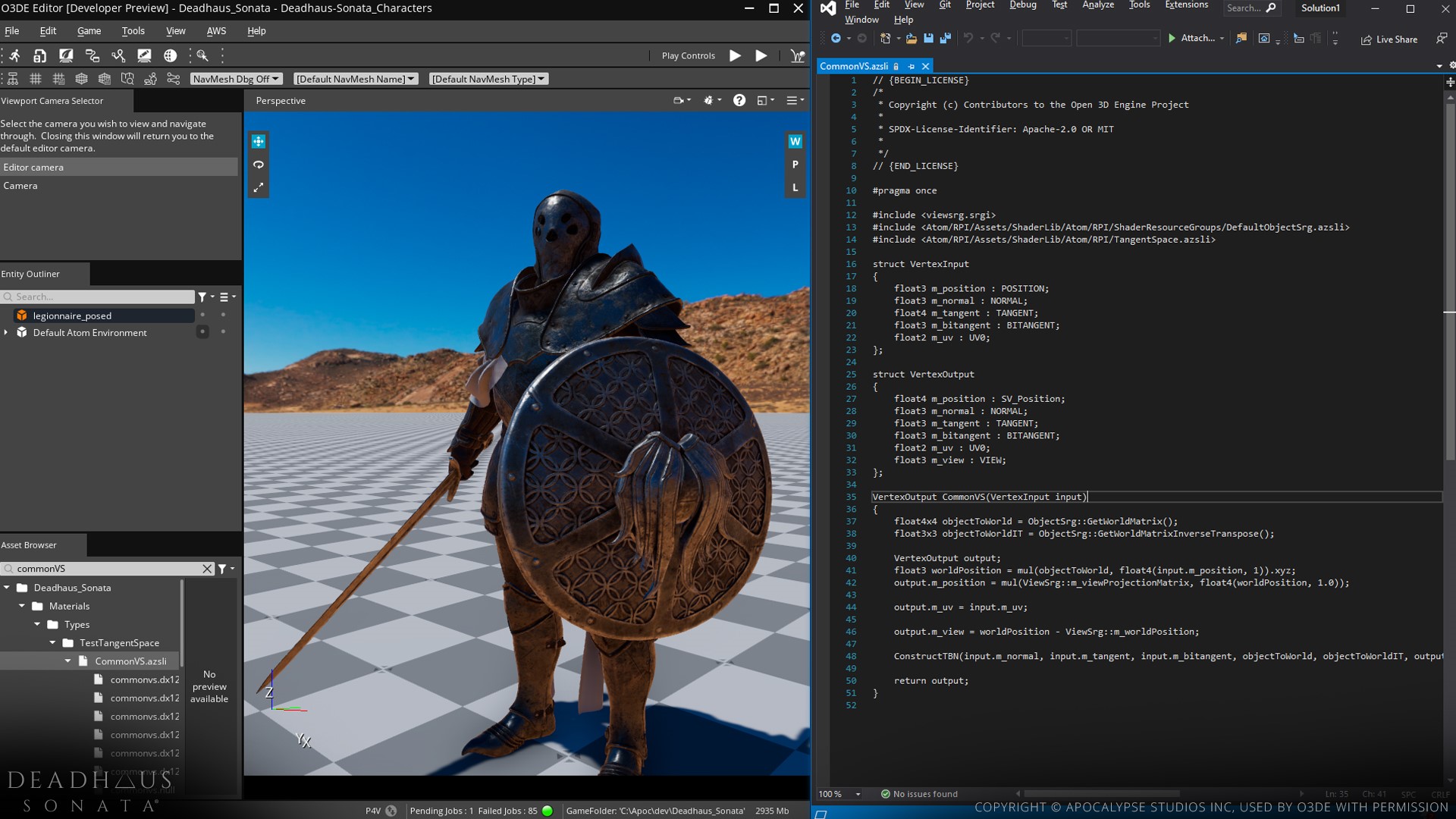The width and height of the screenshot is (1456, 819).
Task: Select the AWS menu item
Action: 216,31
